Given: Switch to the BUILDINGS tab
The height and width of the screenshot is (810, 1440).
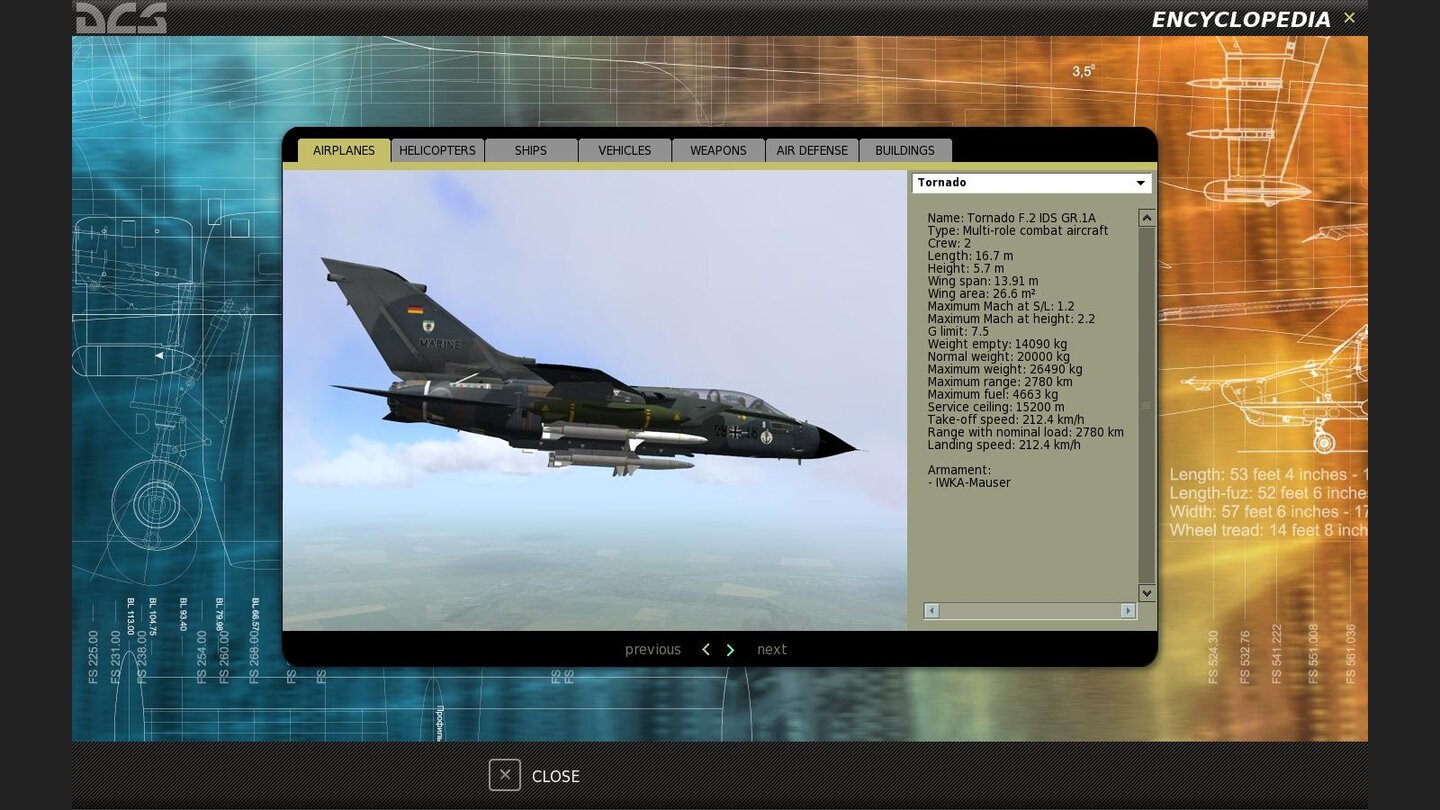Looking at the screenshot, I should tap(905, 150).
